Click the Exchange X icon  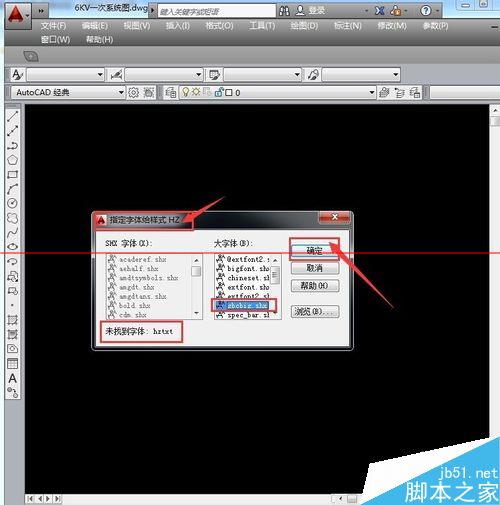tap(379, 11)
